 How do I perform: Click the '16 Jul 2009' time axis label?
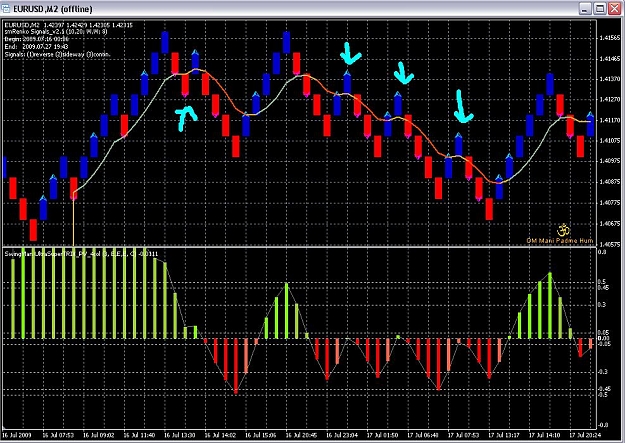click(x=17, y=435)
